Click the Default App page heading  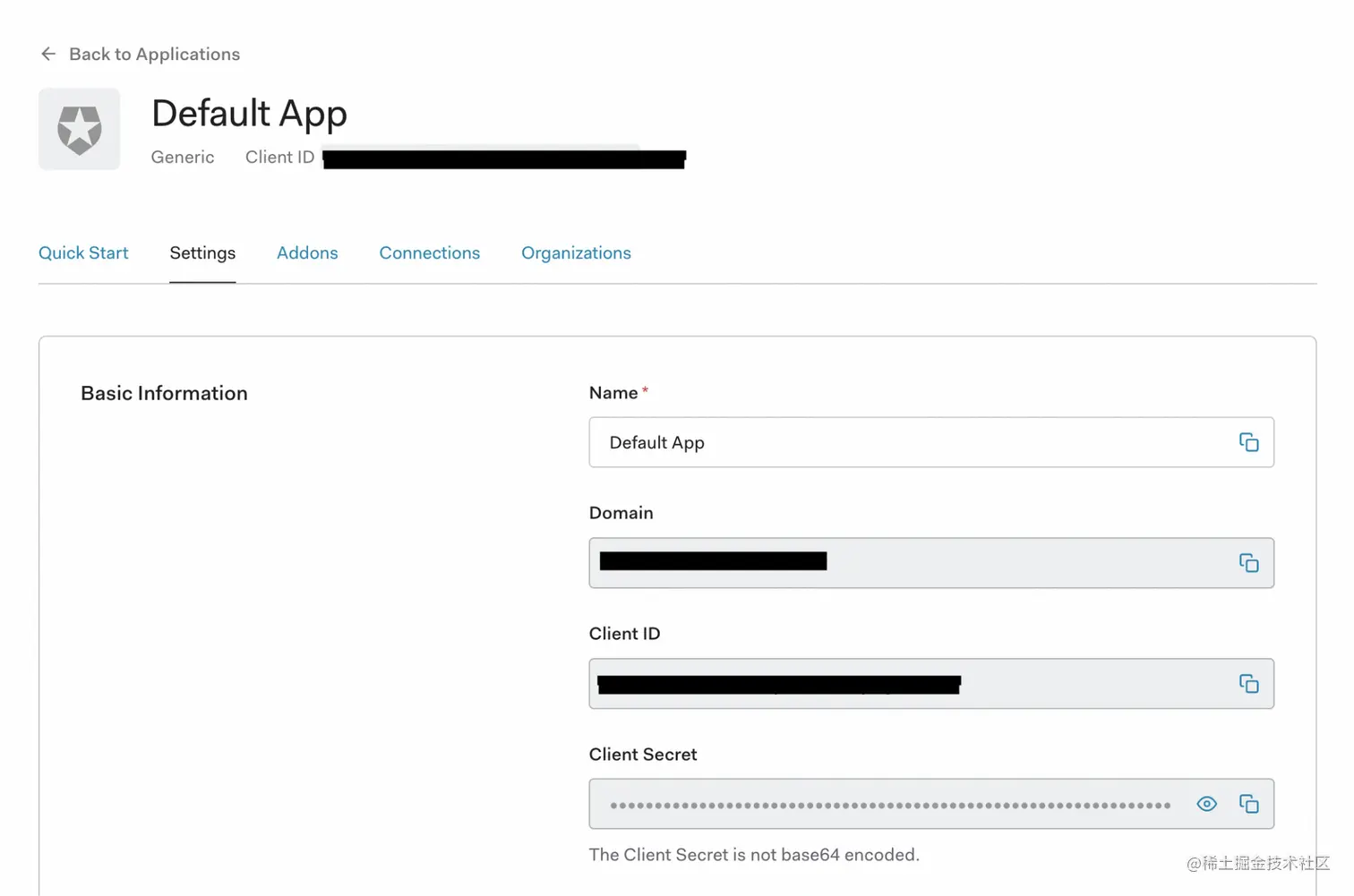click(x=249, y=113)
